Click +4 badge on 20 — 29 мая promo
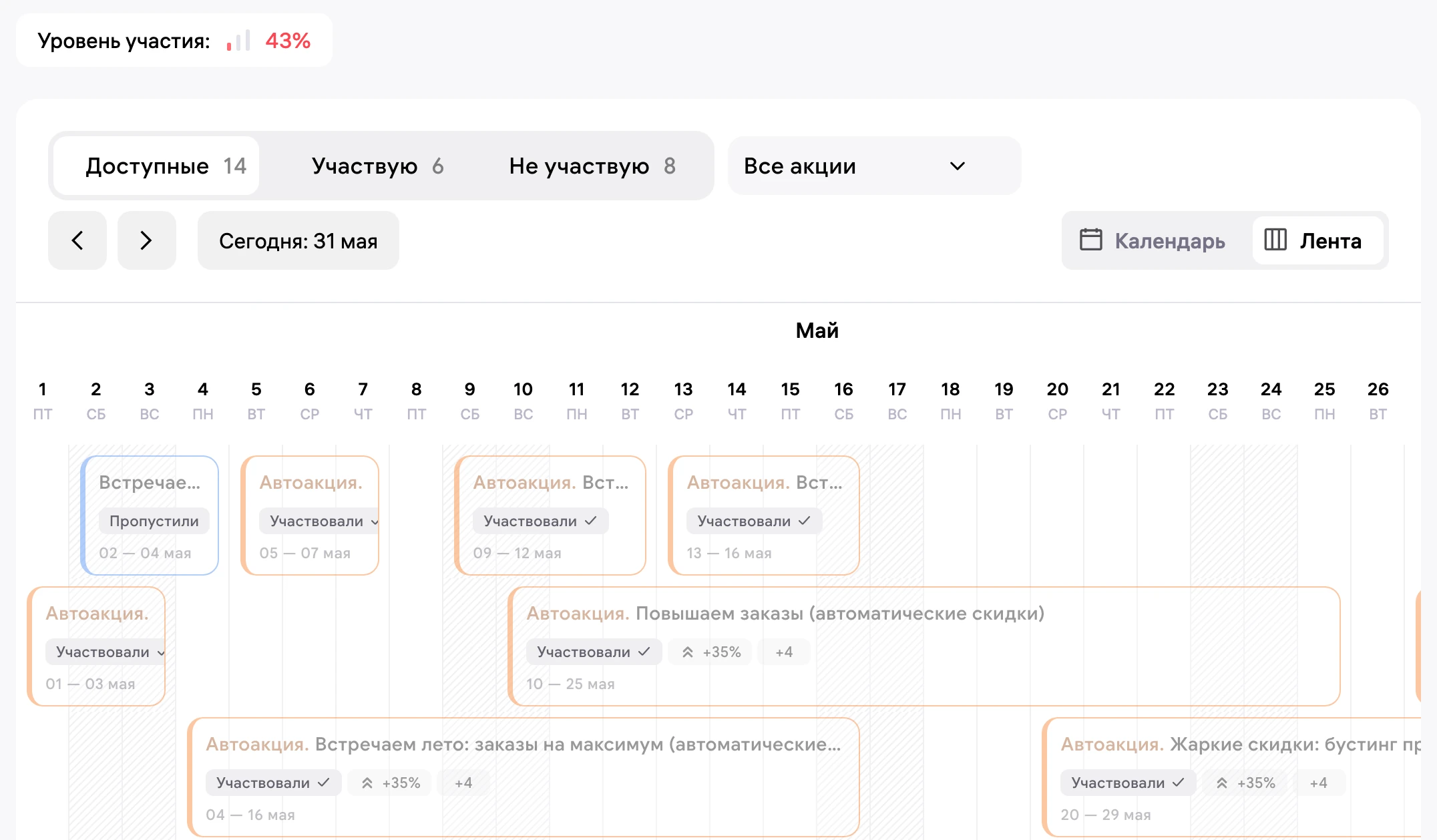This screenshot has height=840, width=1437. [1318, 783]
